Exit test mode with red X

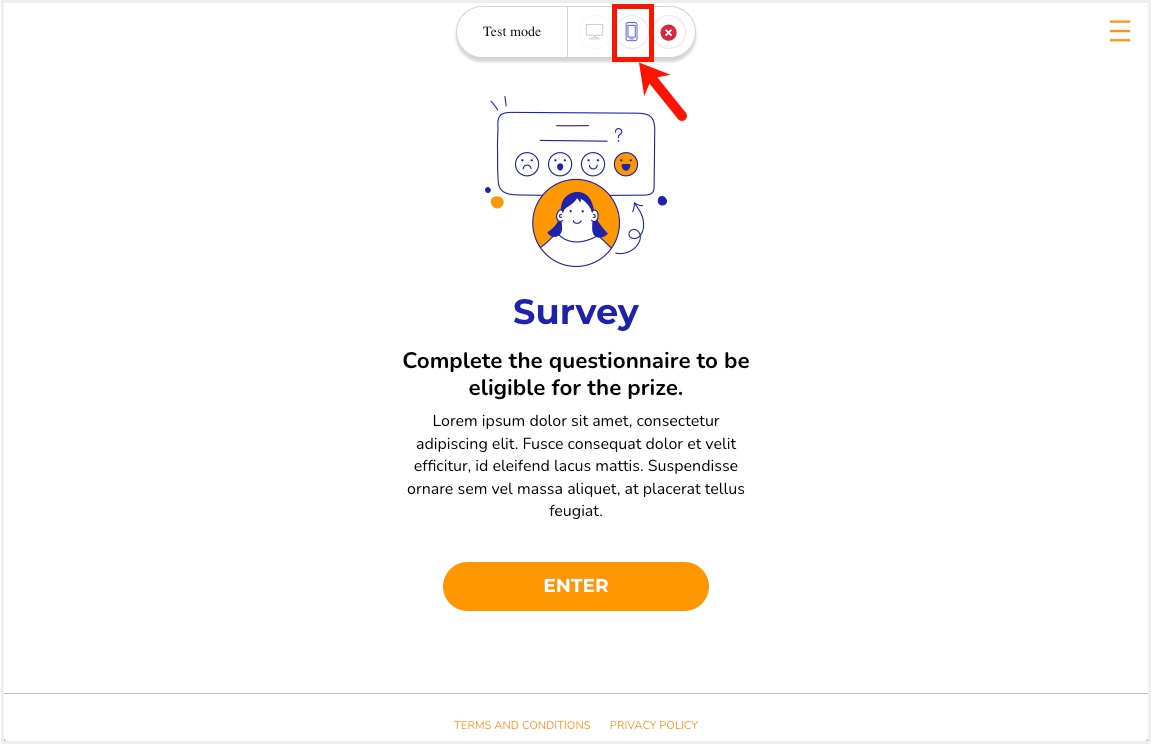tap(668, 32)
